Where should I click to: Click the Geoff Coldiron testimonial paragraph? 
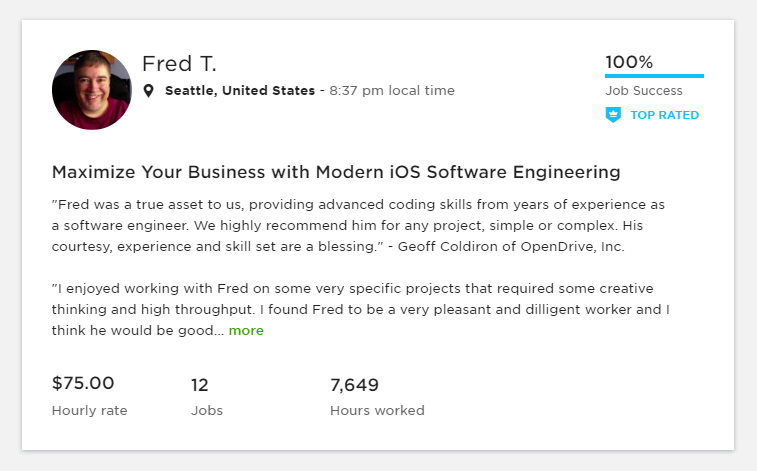click(358, 225)
